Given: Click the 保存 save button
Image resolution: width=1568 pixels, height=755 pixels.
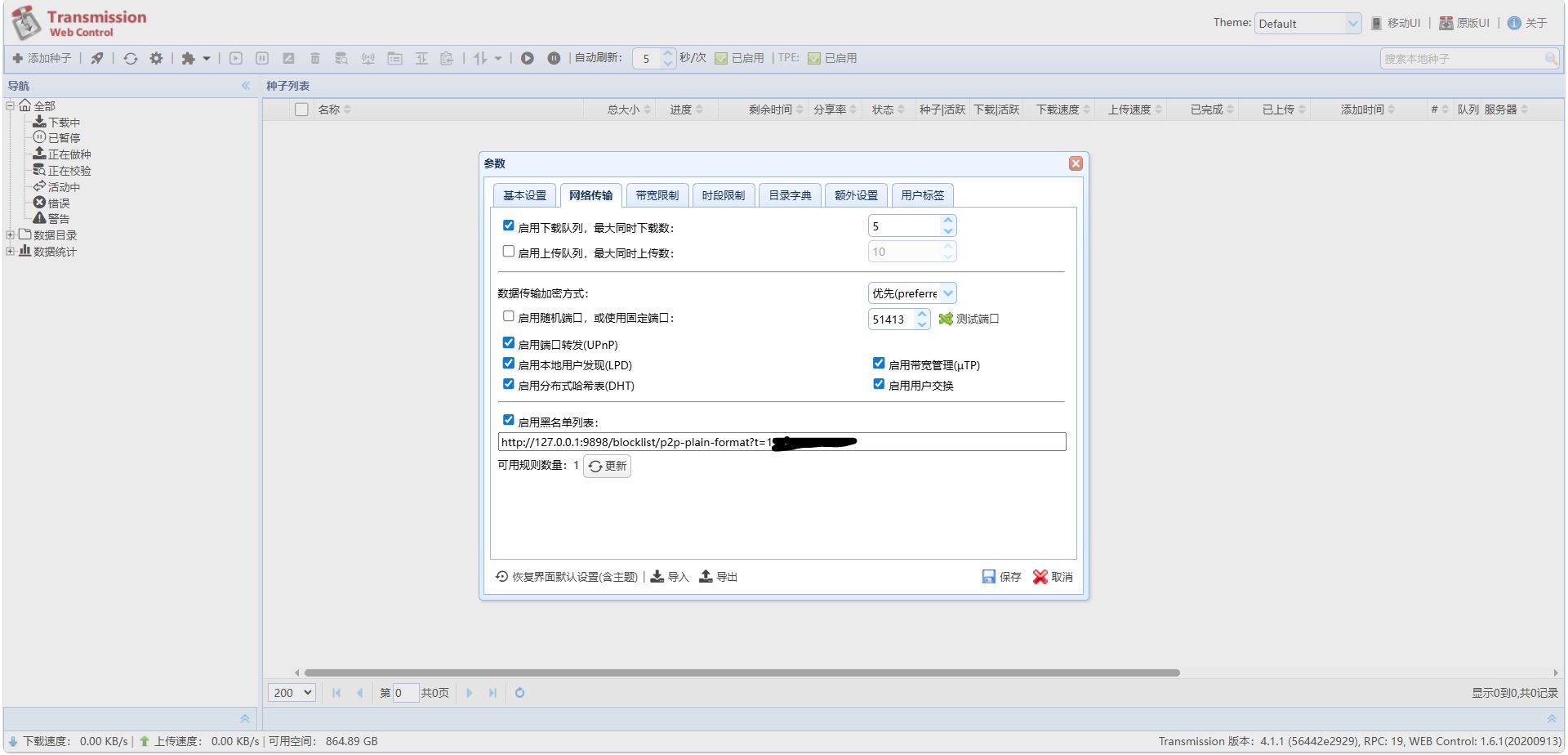Looking at the screenshot, I should pyautogui.click(x=1002, y=576).
